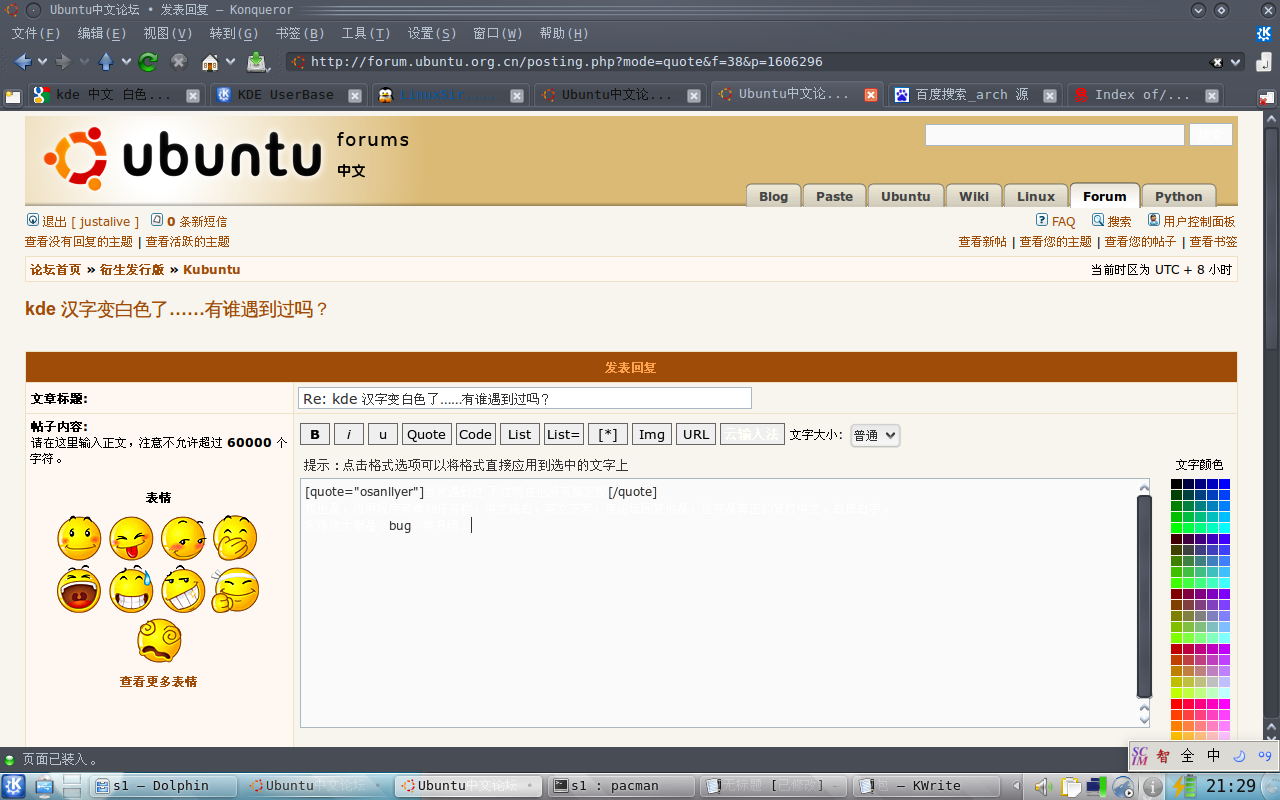
Task: Pick the black swatch in color palette
Action: [1176, 484]
